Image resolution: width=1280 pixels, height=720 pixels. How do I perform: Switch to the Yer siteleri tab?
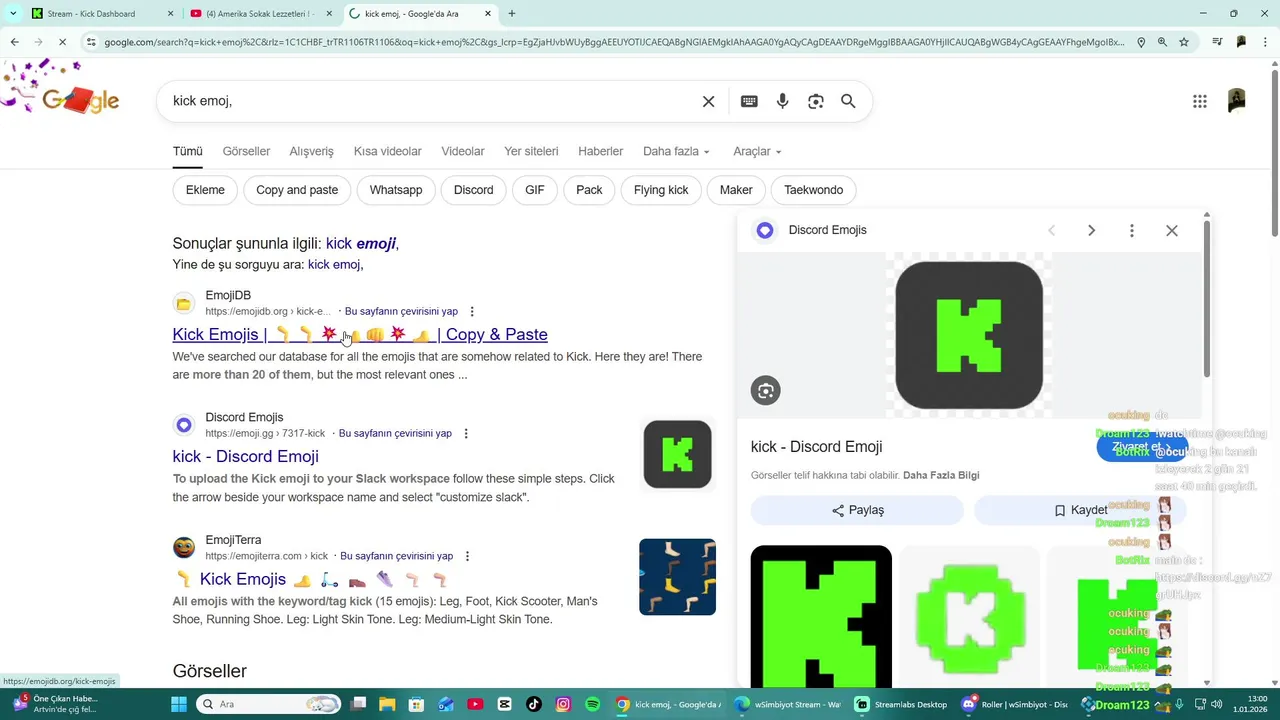pos(531,151)
